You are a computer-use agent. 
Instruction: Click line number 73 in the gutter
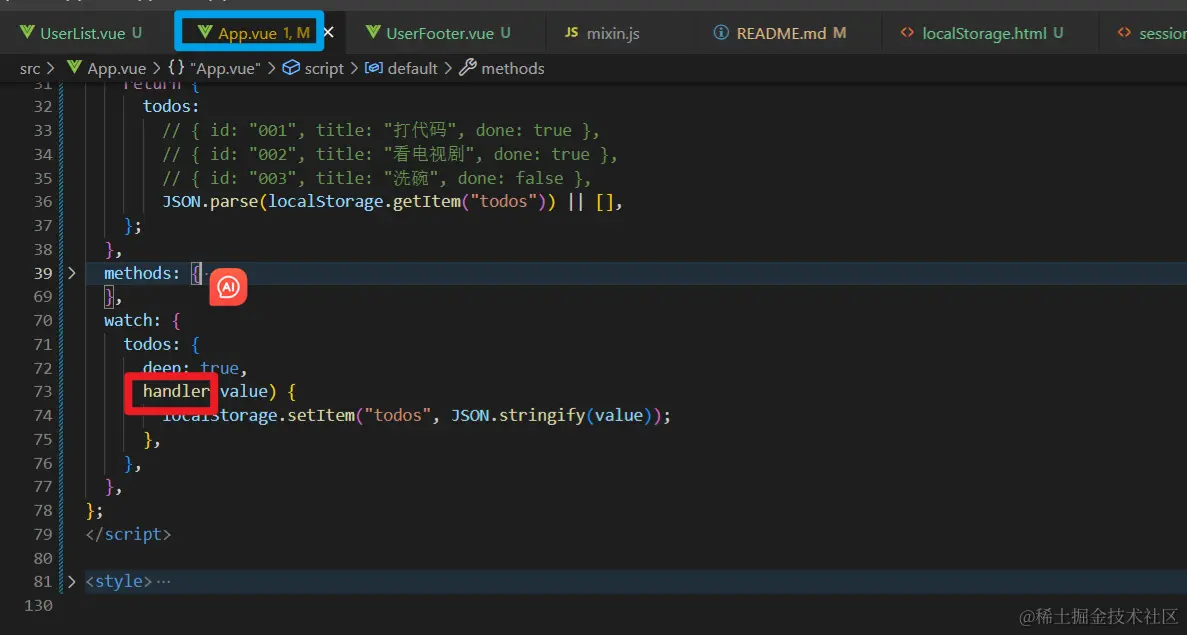coord(43,392)
